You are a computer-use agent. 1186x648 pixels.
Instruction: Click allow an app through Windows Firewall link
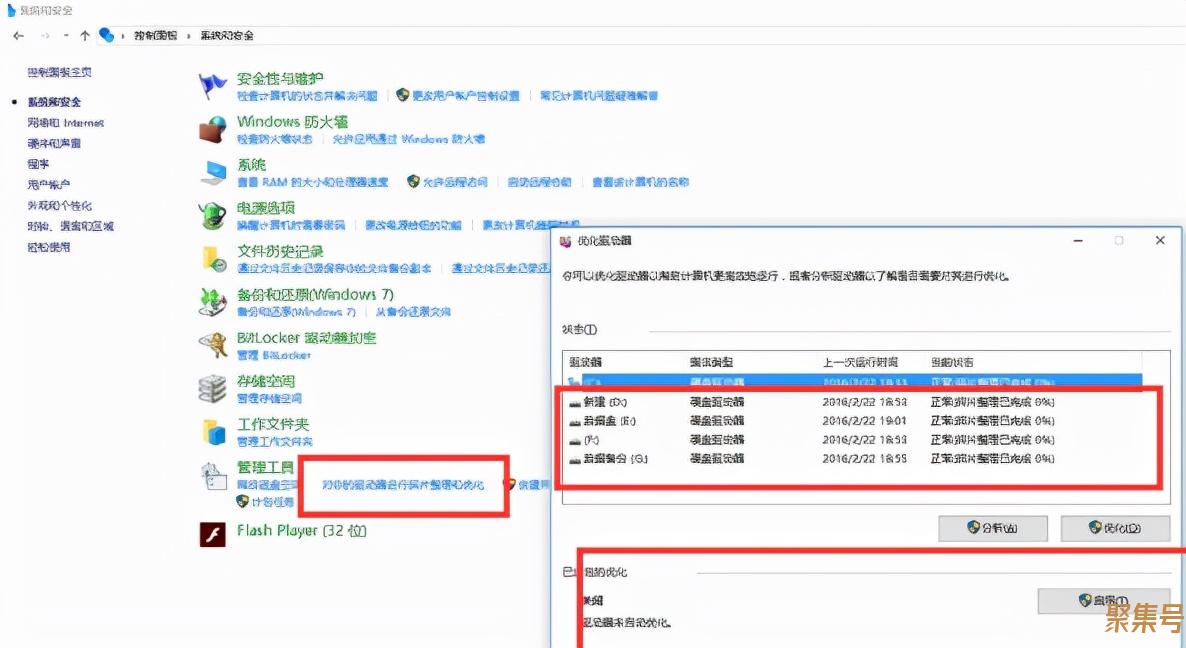408,140
